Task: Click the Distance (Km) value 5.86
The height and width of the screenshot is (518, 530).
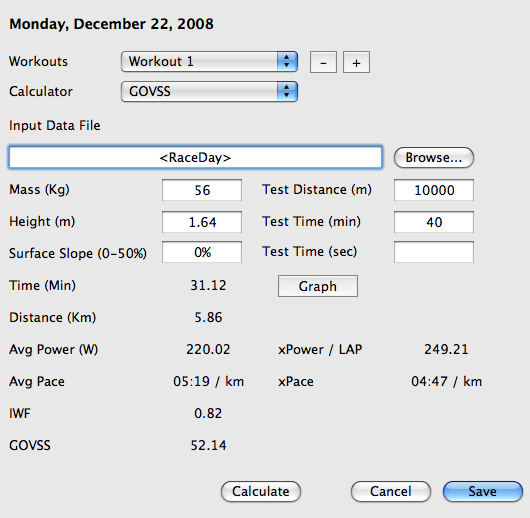Action: pyautogui.click(x=208, y=317)
